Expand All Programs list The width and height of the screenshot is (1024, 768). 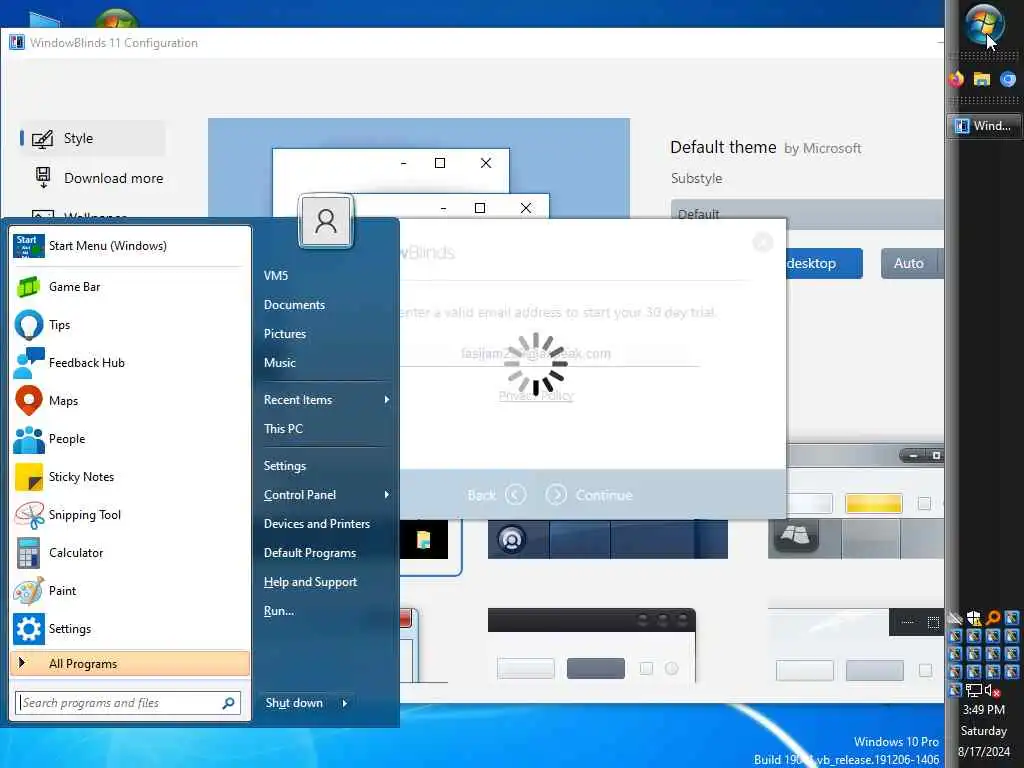(x=131, y=664)
